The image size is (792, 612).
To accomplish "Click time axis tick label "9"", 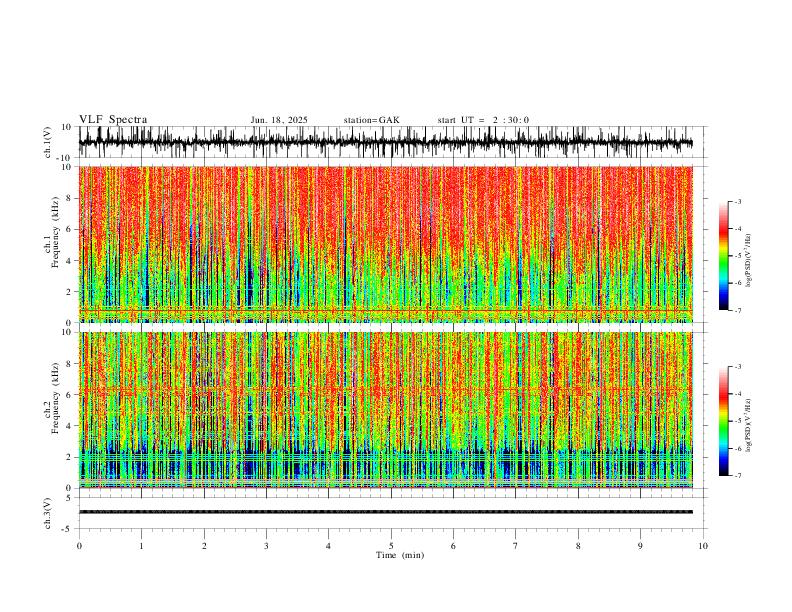I will tap(640, 546).
